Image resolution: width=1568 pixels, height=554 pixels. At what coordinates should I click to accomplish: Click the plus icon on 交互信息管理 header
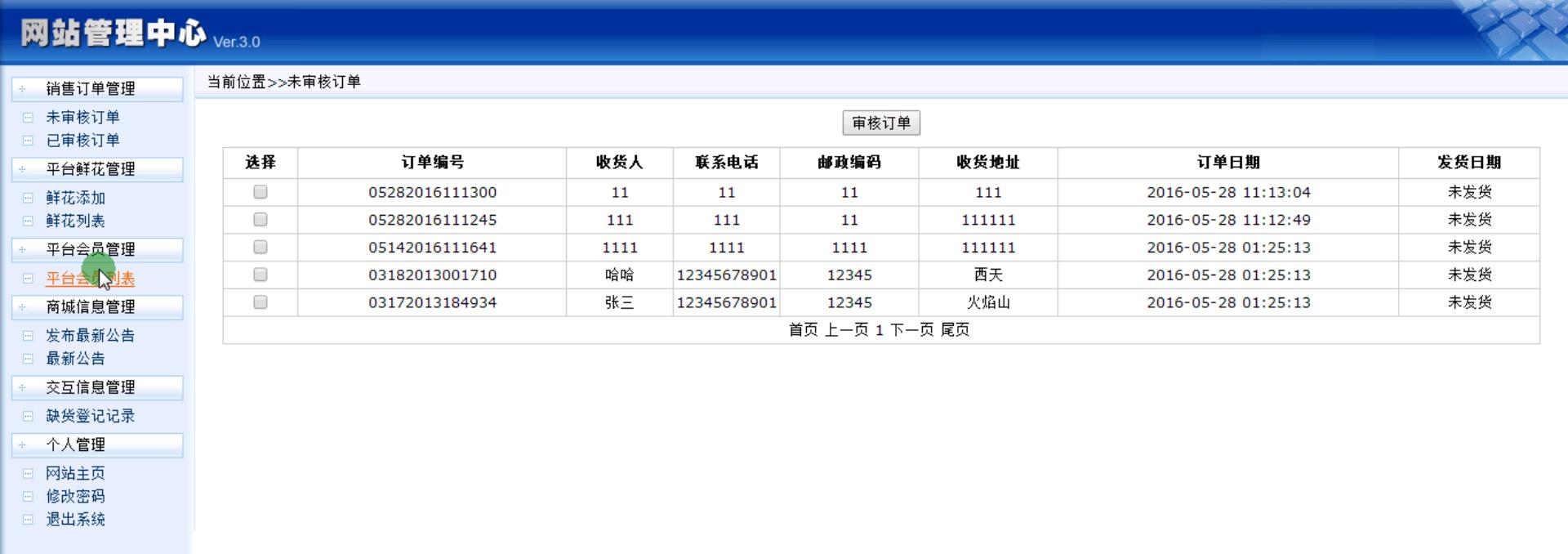point(23,388)
